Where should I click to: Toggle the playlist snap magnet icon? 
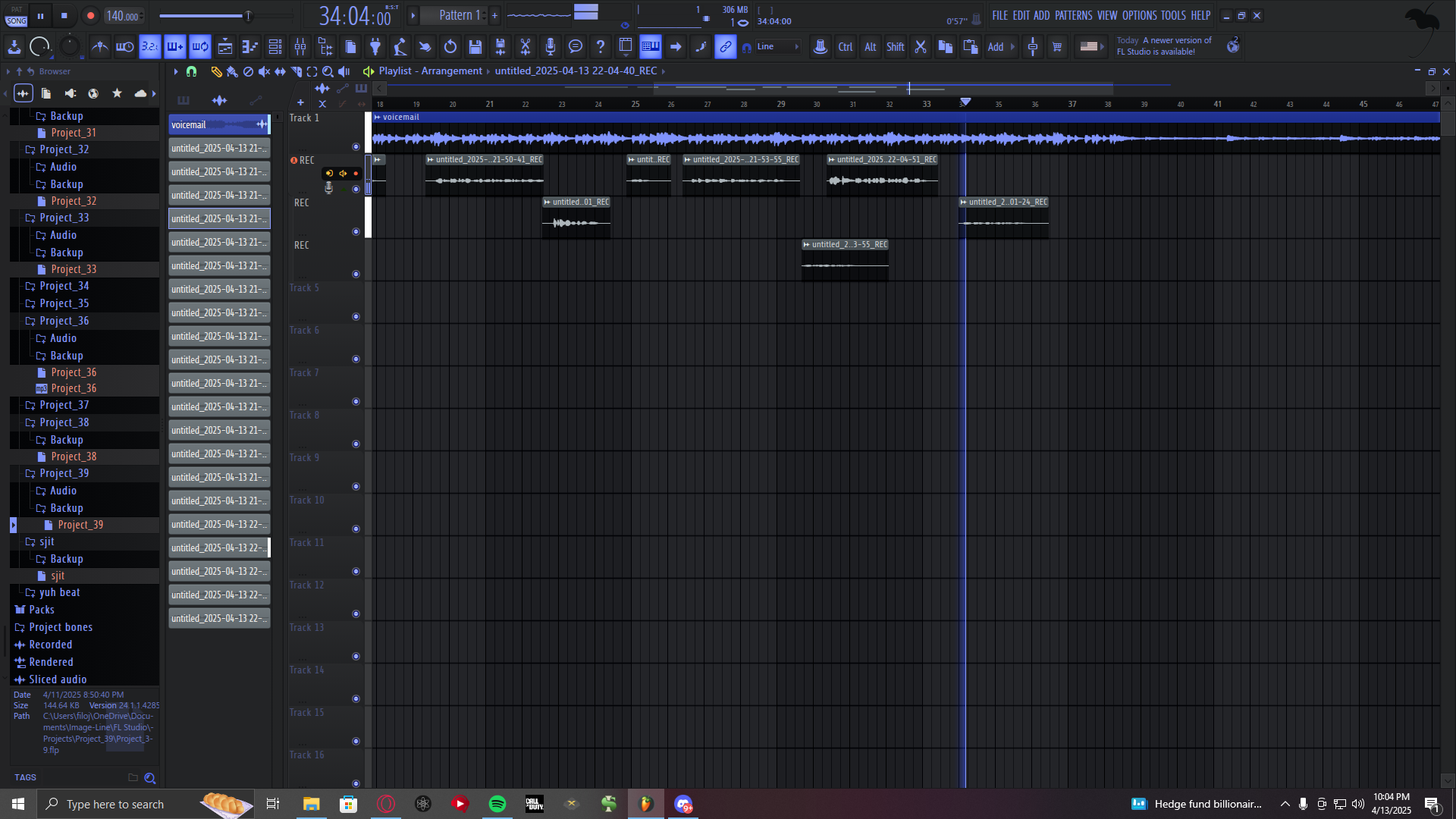pyautogui.click(x=191, y=71)
